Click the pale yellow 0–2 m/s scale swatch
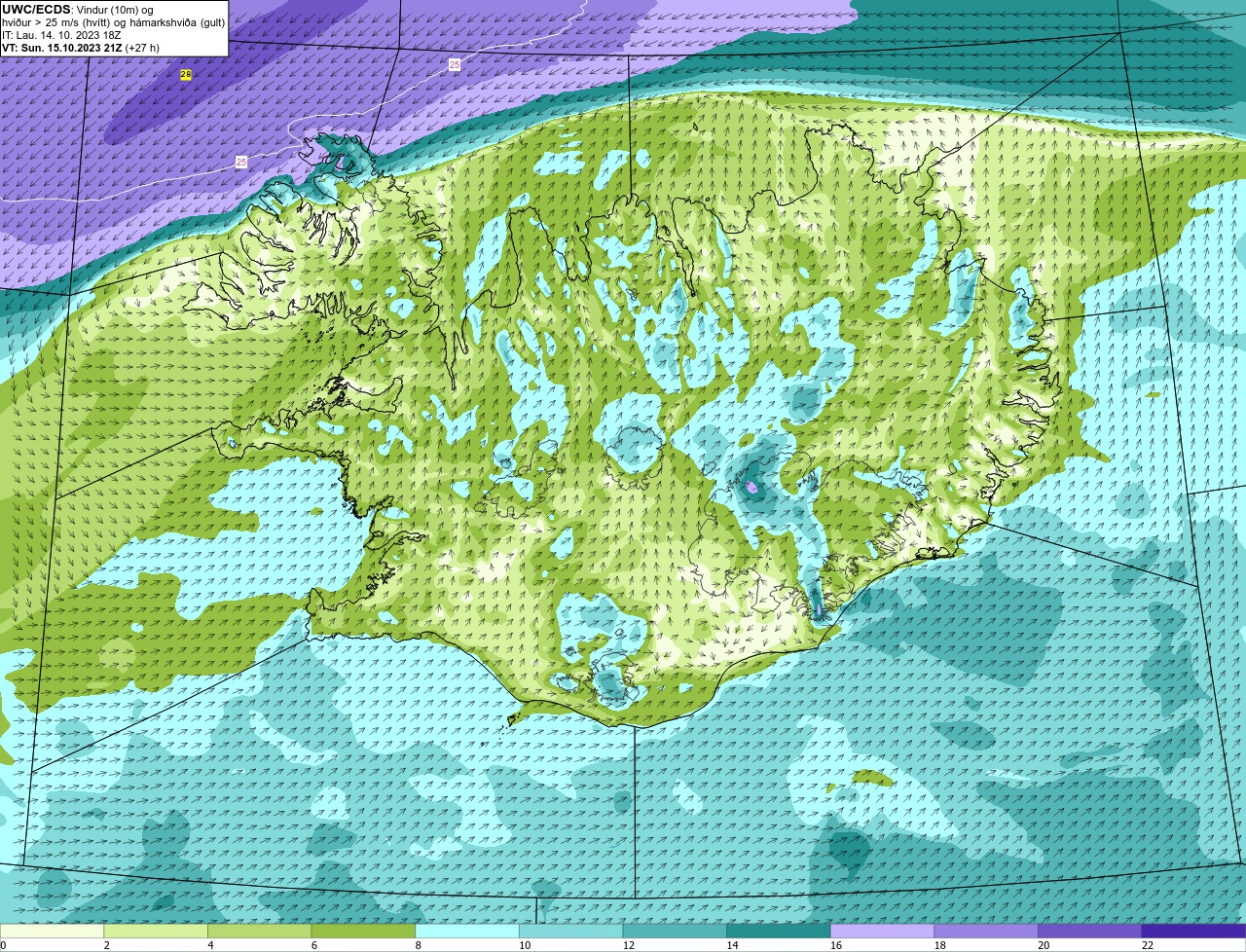1246x952 pixels. click(52, 931)
